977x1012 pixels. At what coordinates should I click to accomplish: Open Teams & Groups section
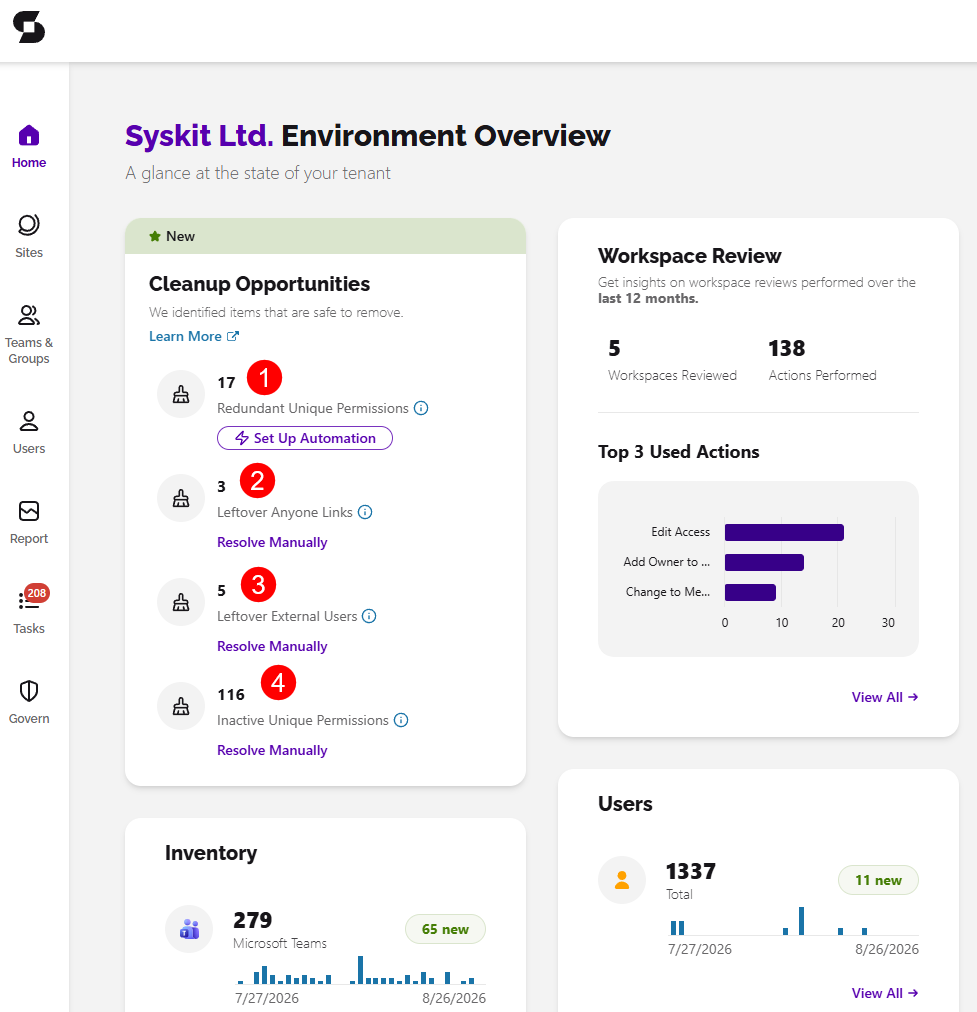(x=29, y=334)
